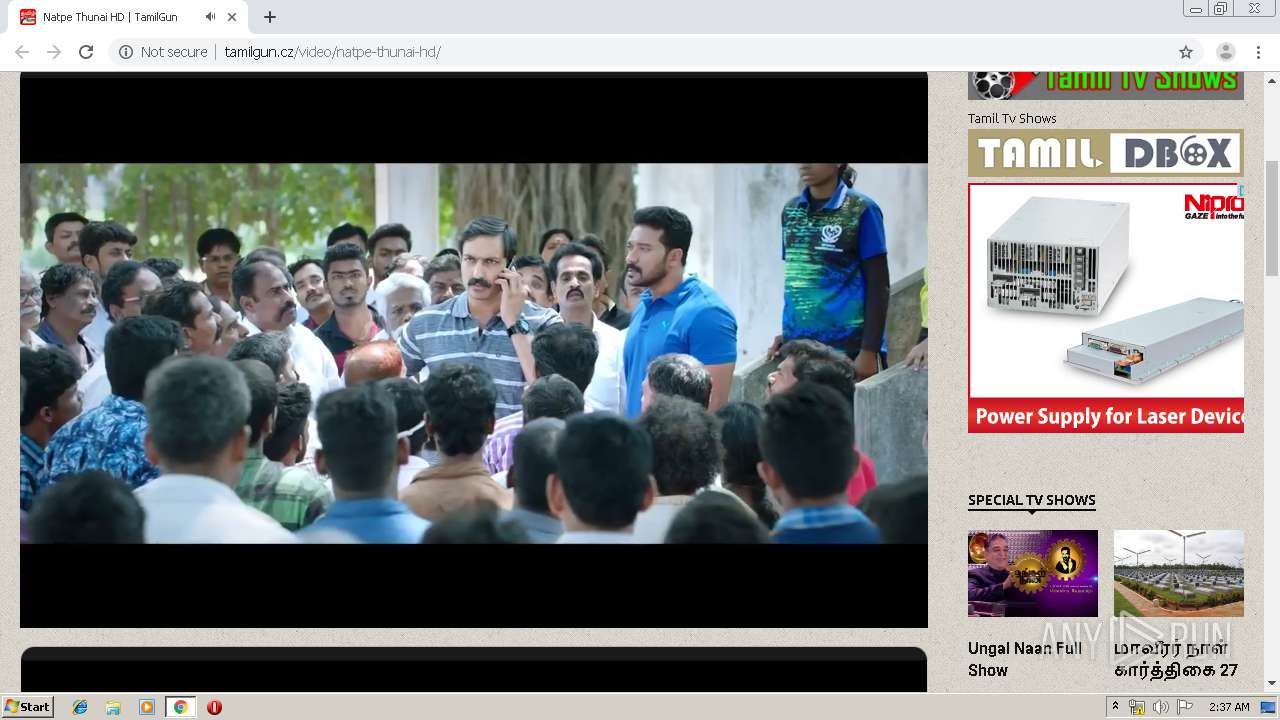Open the Windows Start menu

pyautogui.click(x=27, y=707)
